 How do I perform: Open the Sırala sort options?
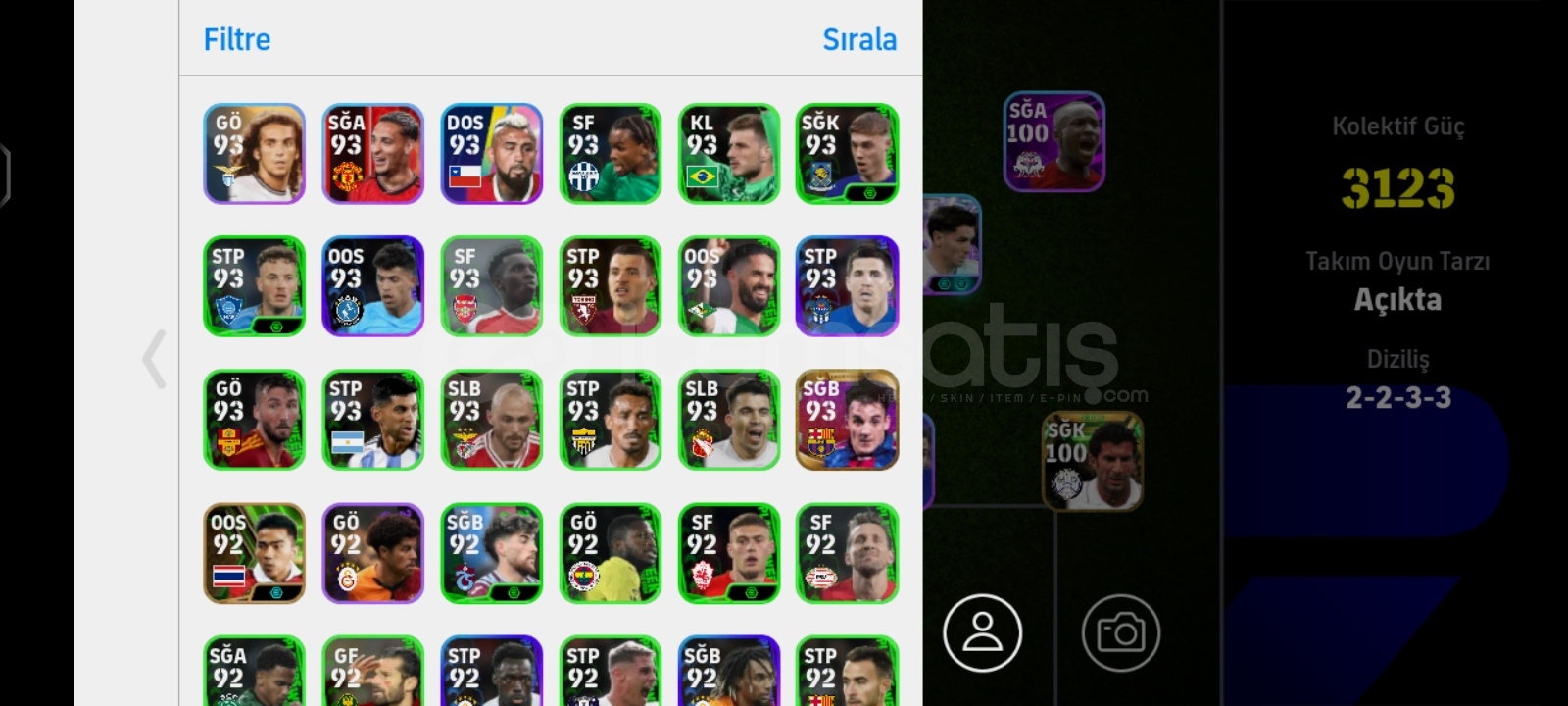pyautogui.click(x=859, y=39)
